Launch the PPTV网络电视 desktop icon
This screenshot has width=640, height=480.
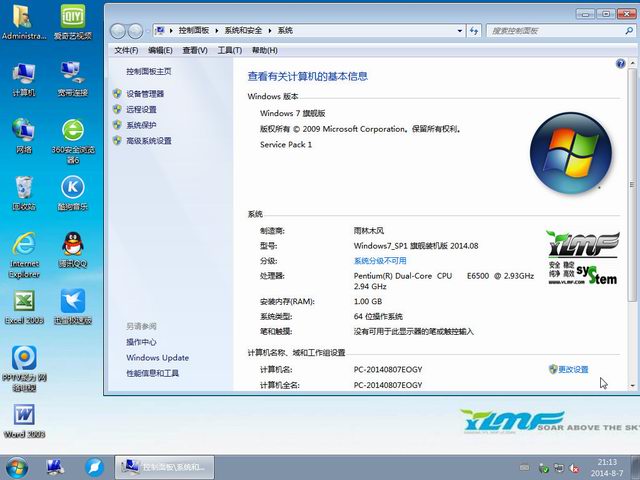coord(24,369)
